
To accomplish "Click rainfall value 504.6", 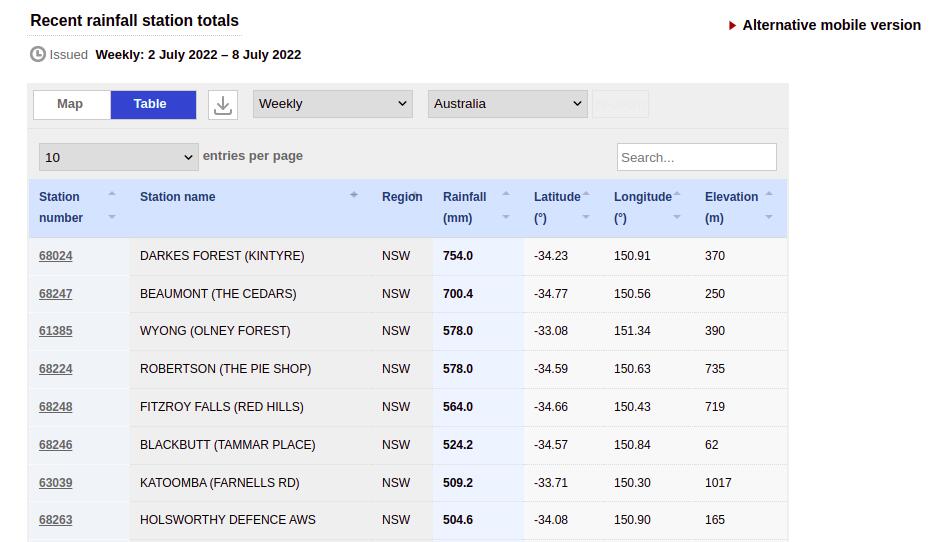I will coord(458,519).
